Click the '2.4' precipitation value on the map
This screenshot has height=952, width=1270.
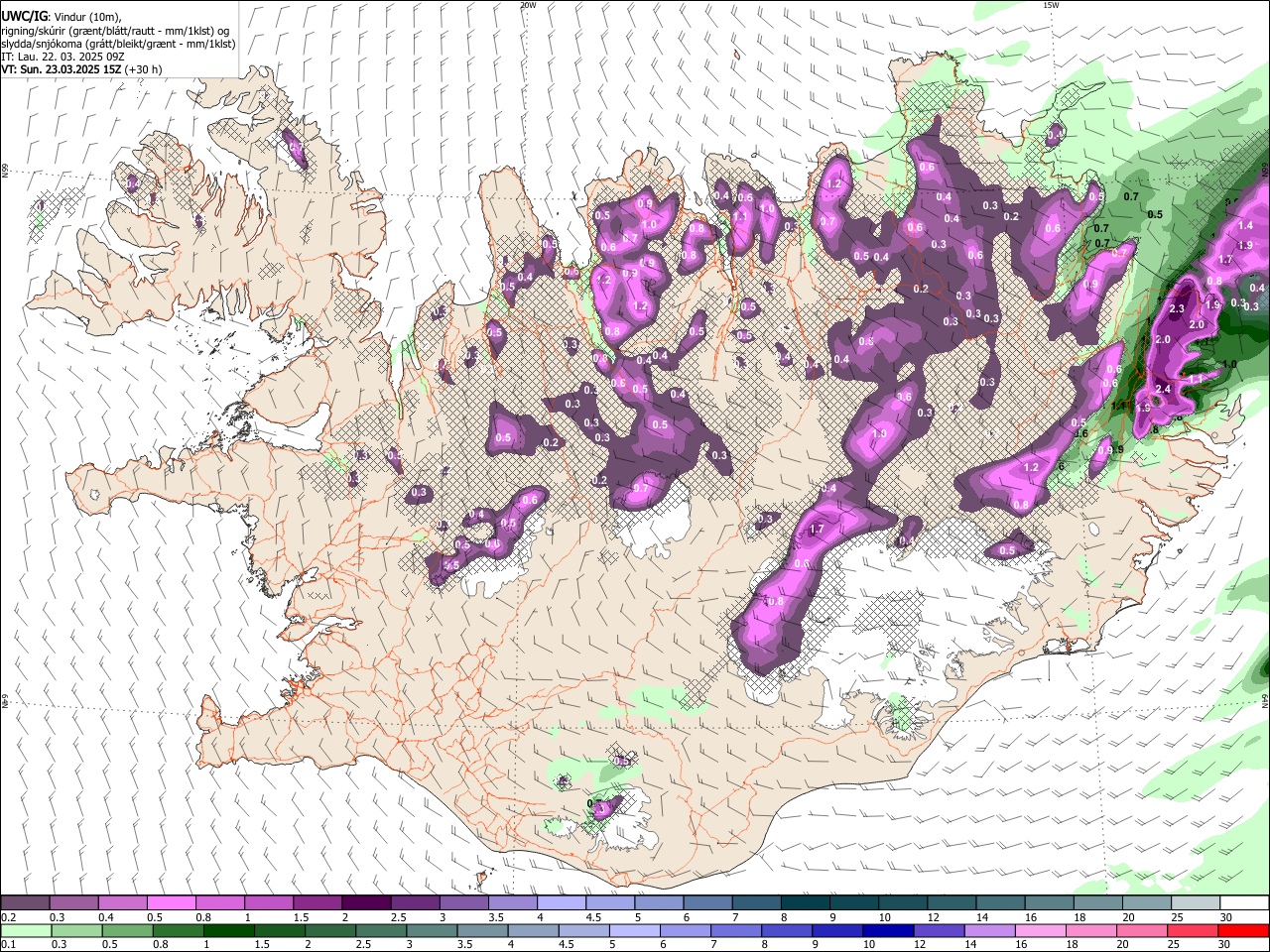[x=1163, y=389]
